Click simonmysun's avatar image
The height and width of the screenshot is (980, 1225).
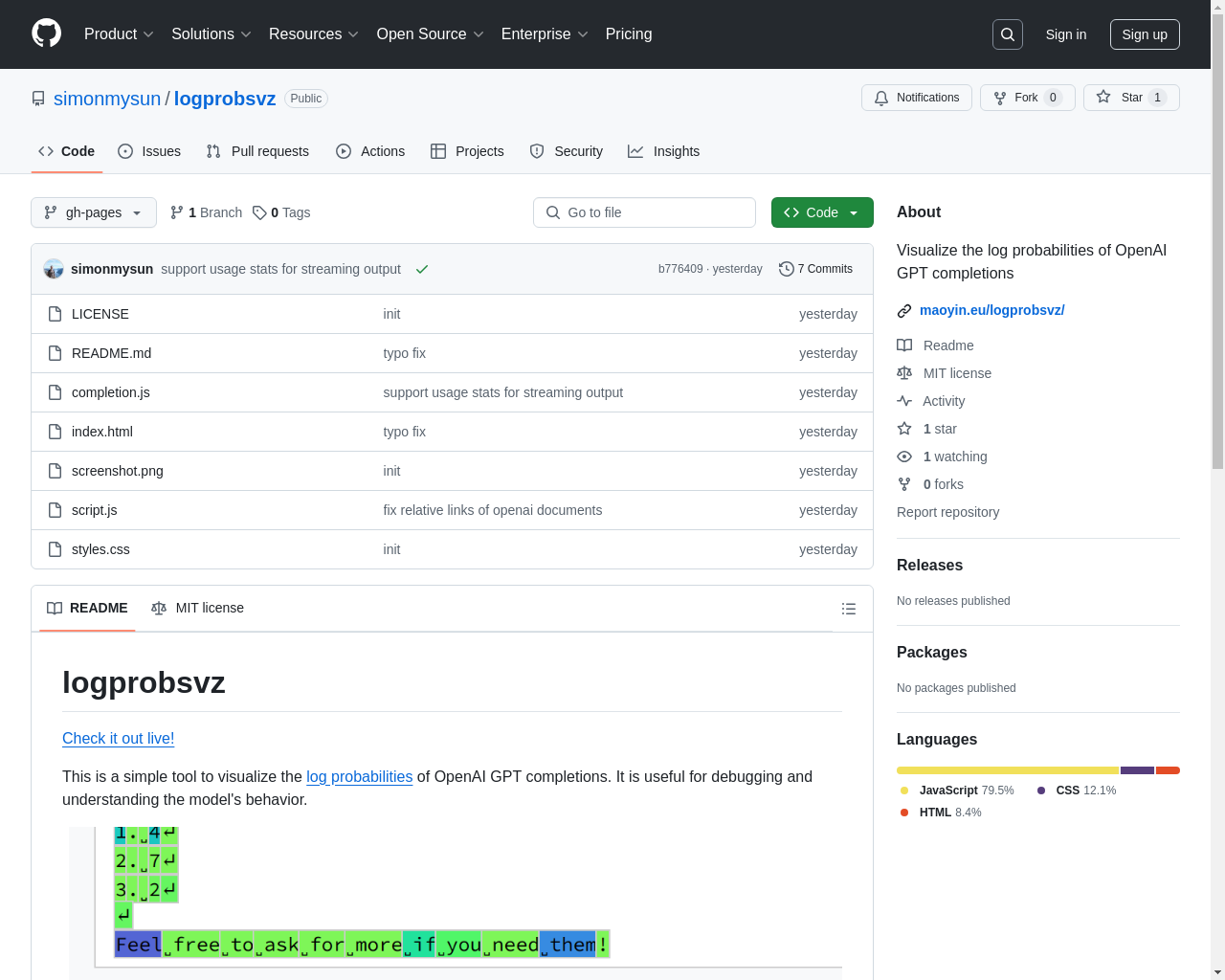tap(54, 269)
